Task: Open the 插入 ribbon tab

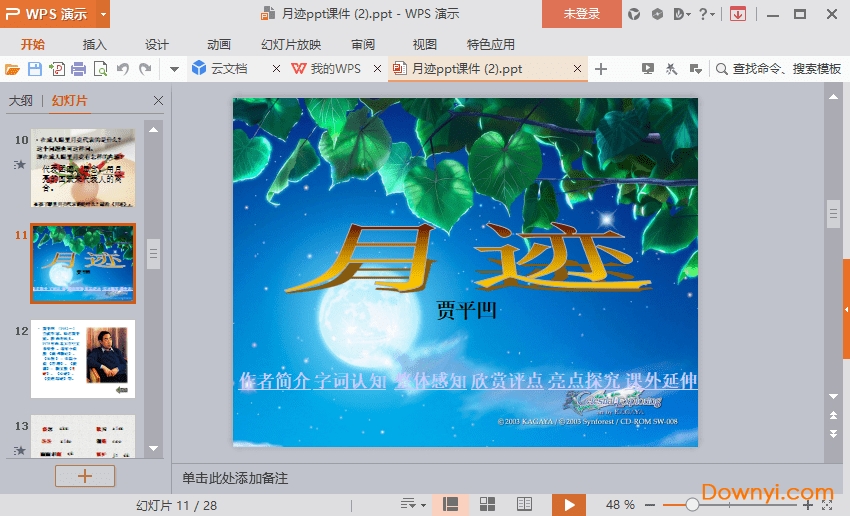Action: pos(94,44)
